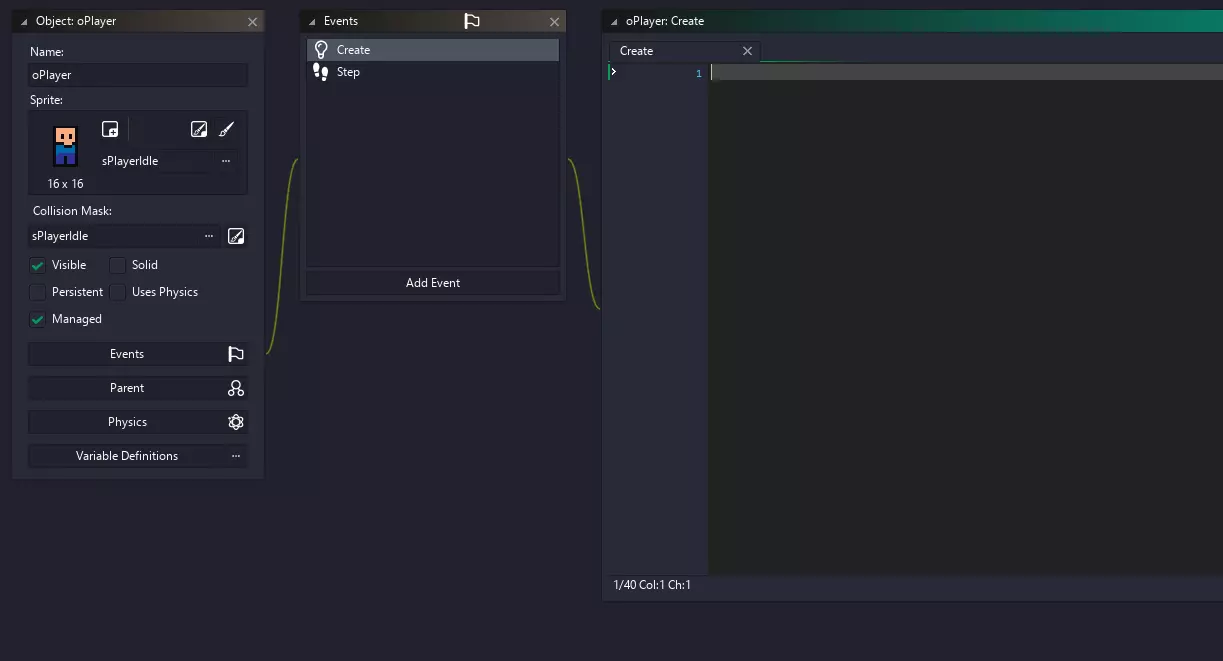The image size is (1223, 661).
Task: Open Collision Mask selector ellipsis button
Action: (208, 236)
